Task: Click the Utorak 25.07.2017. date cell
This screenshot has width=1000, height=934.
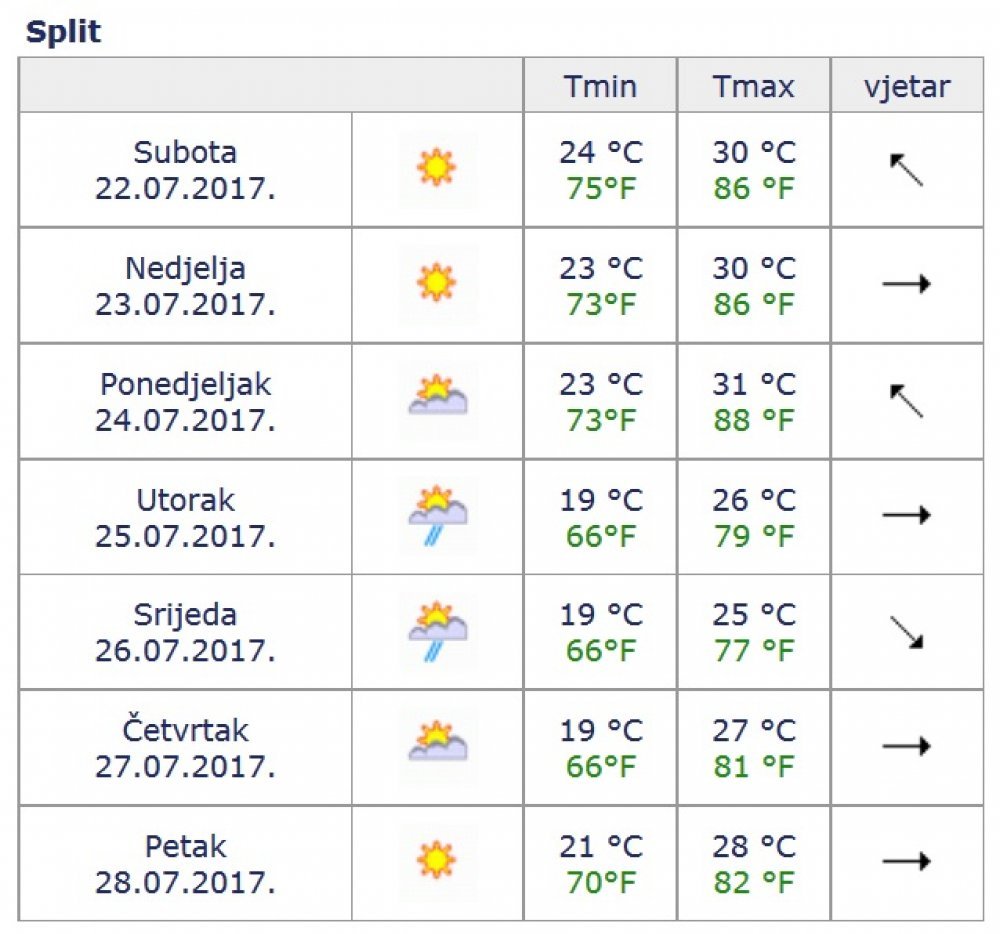Action: (186, 518)
